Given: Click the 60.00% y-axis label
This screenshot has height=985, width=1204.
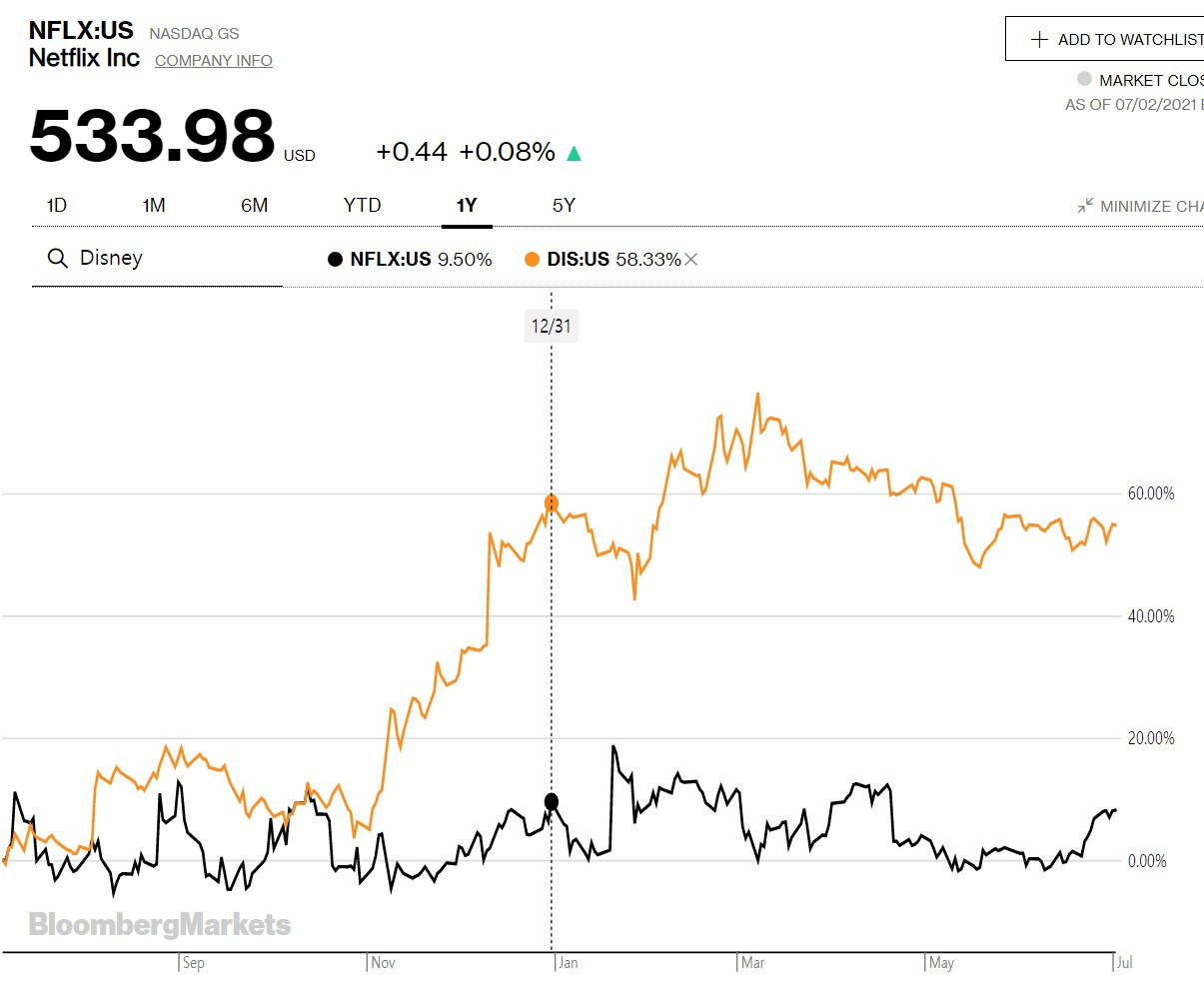Looking at the screenshot, I should 1149,493.
